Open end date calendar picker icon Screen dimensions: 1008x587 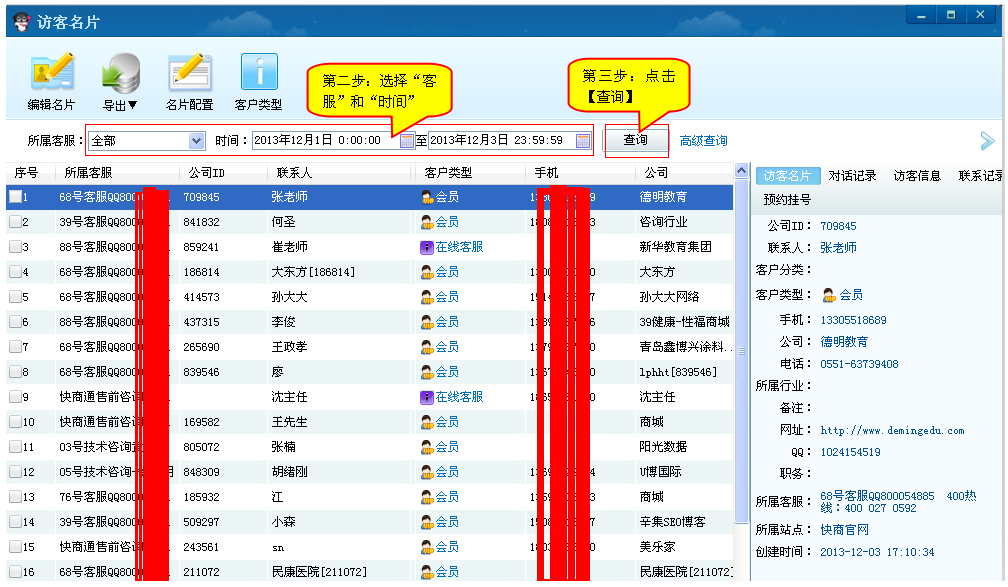tap(584, 141)
